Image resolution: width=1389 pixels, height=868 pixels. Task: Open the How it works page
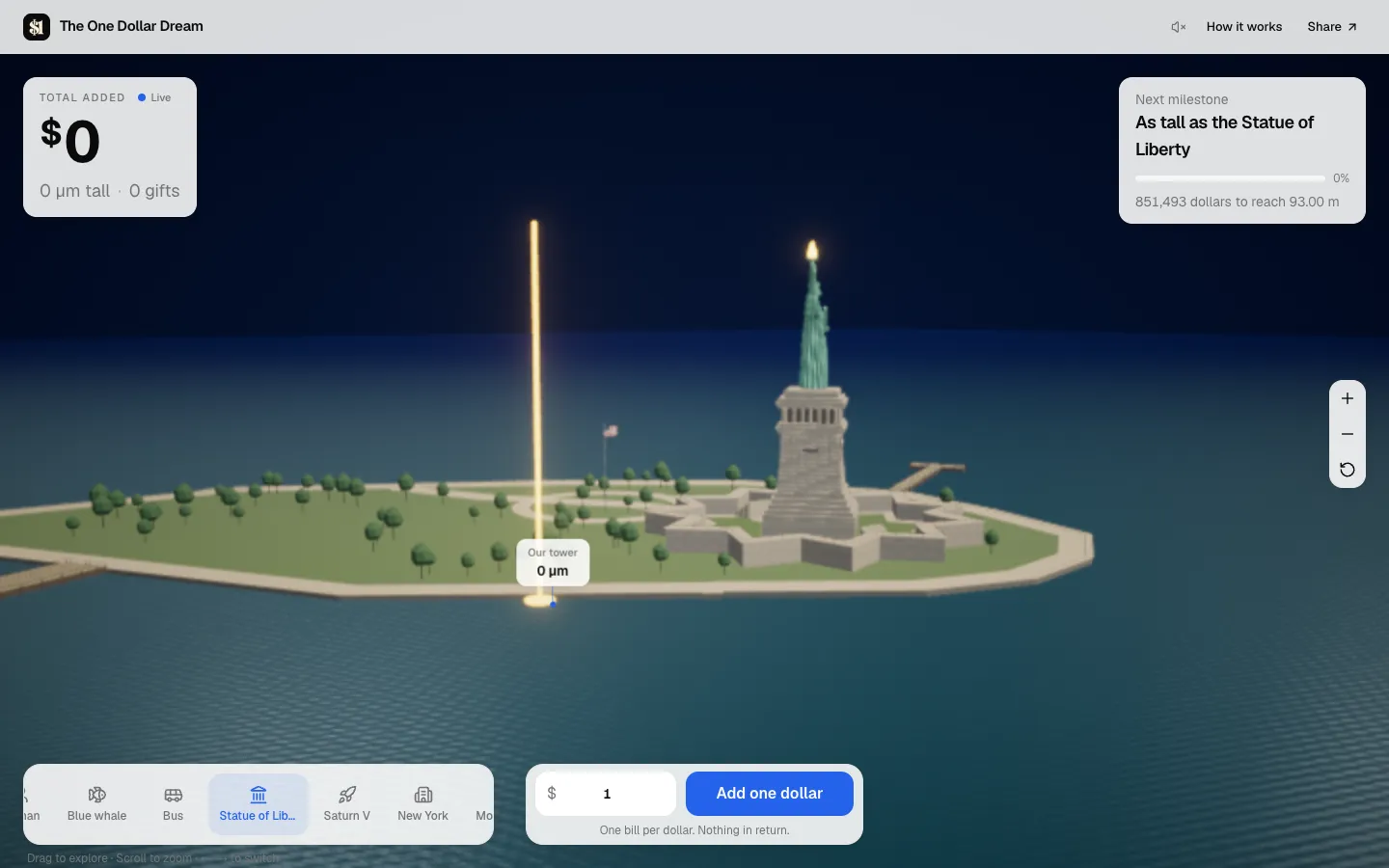click(1243, 27)
